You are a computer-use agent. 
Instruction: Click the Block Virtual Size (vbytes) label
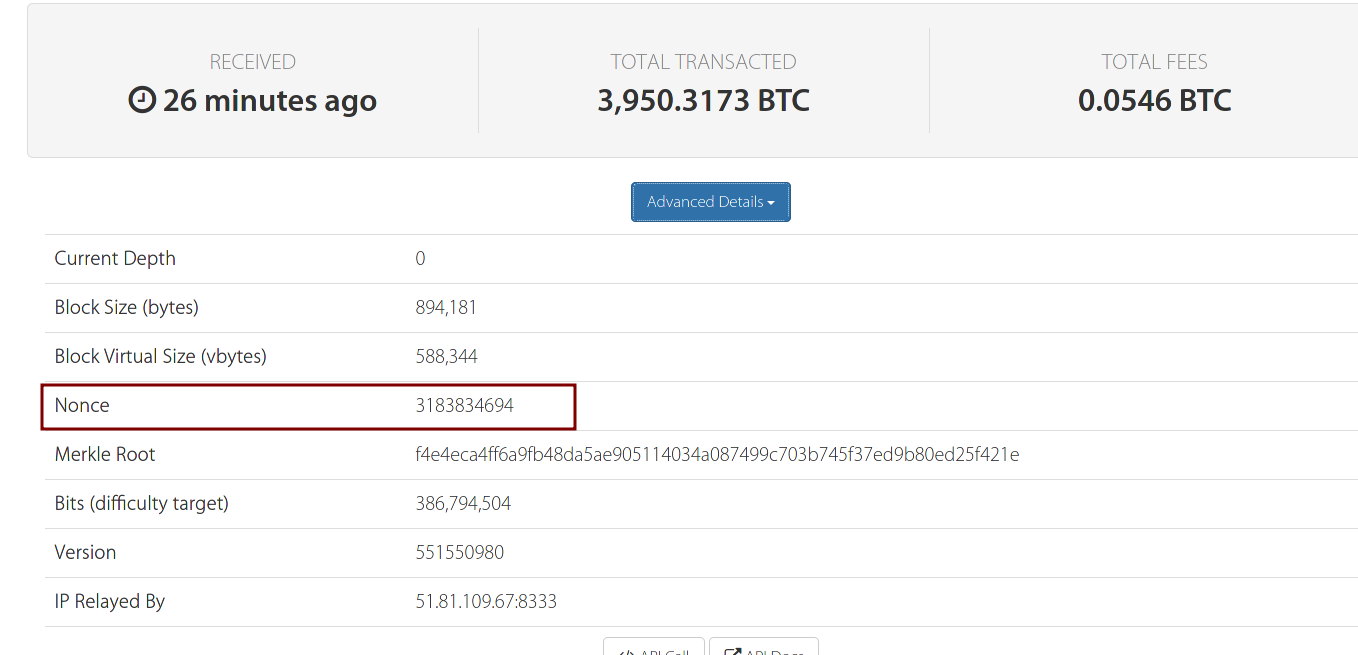(161, 356)
